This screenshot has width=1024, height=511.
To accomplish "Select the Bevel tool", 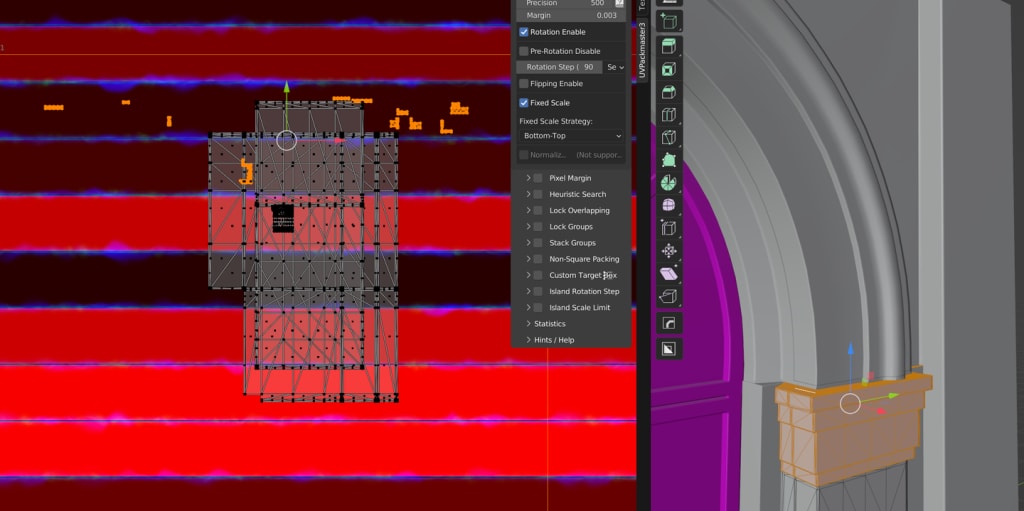I will pyautogui.click(x=669, y=92).
